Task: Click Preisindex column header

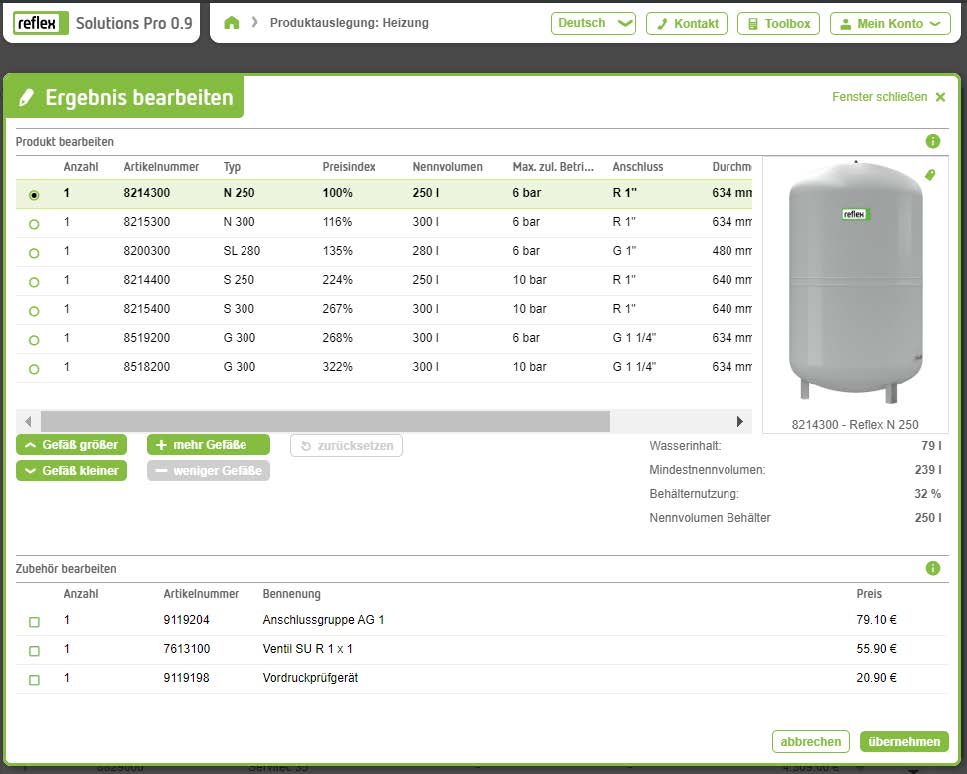Action: coord(349,167)
